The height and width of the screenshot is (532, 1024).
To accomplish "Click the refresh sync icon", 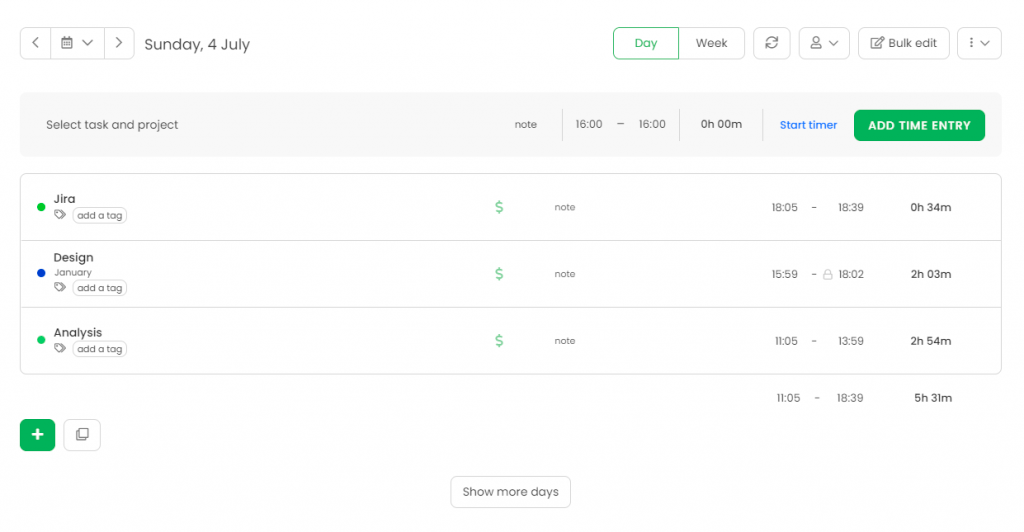I will pyautogui.click(x=771, y=43).
